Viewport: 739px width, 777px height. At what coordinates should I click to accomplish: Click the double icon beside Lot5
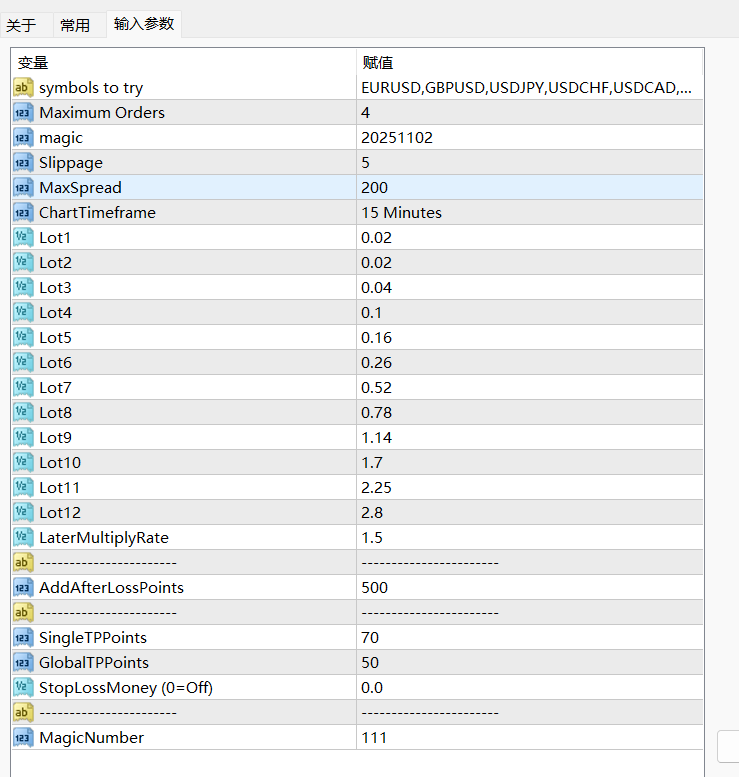click(x=23, y=337)
